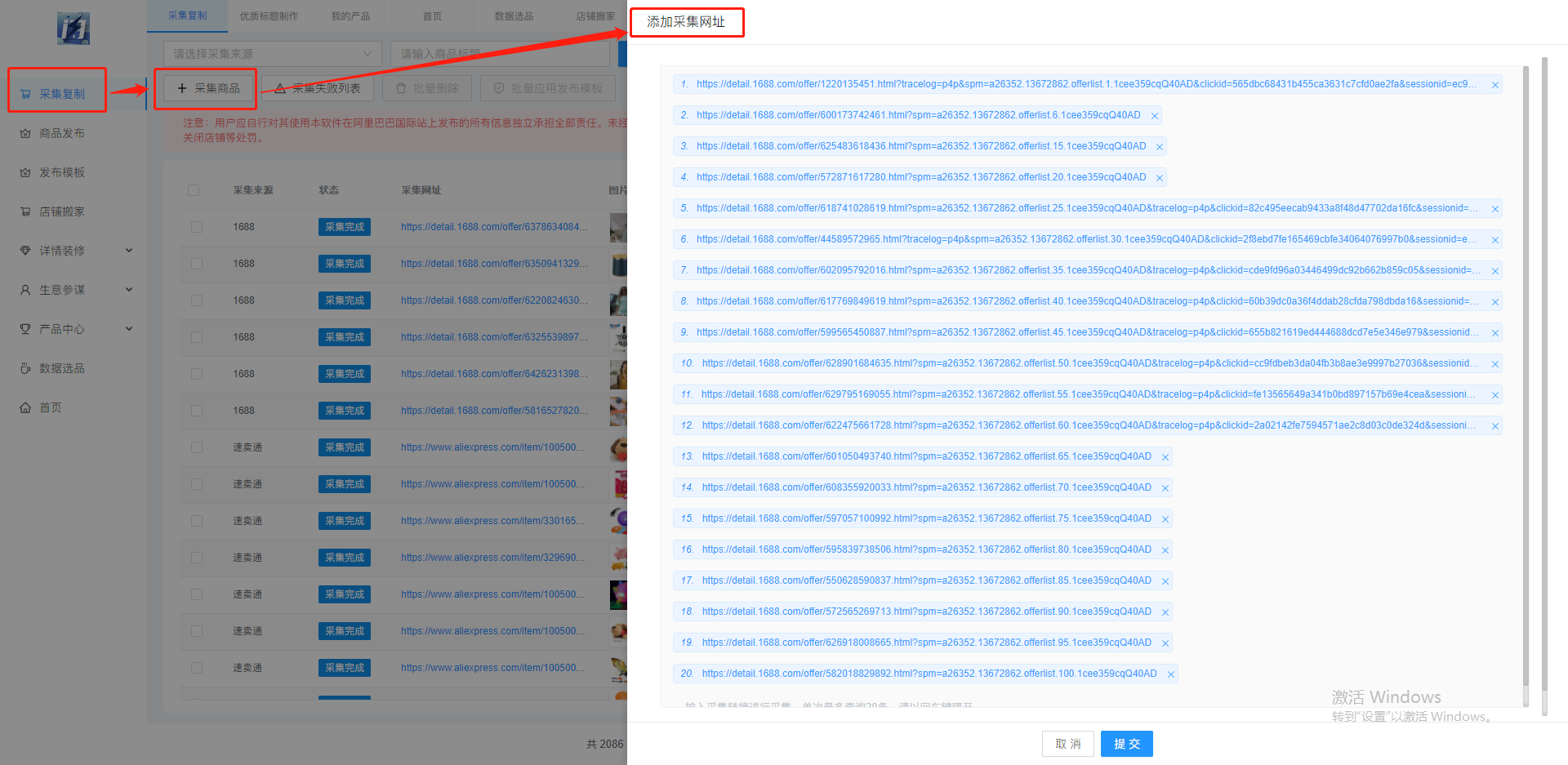
Task: Toggle the select-all checkbox in table header
Action: coord(194,190)
